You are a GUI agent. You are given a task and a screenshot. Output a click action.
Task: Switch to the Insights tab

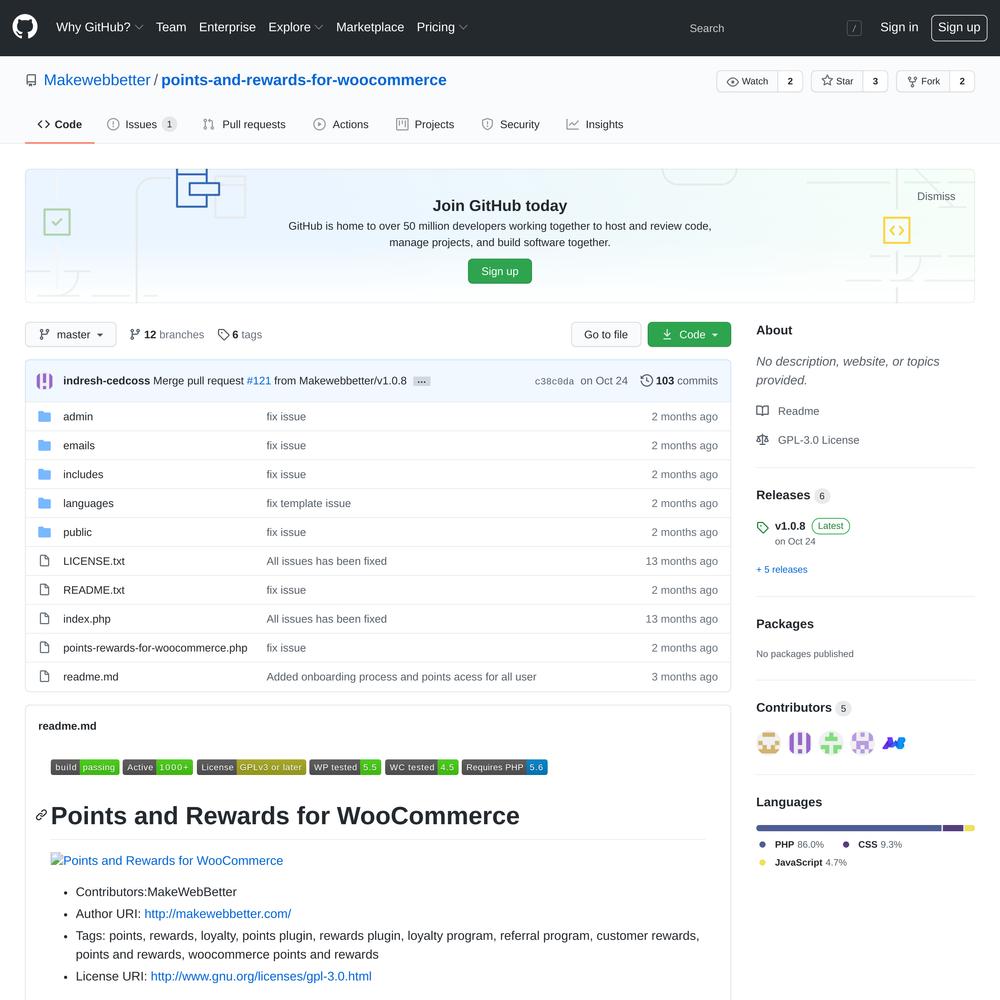594,124
